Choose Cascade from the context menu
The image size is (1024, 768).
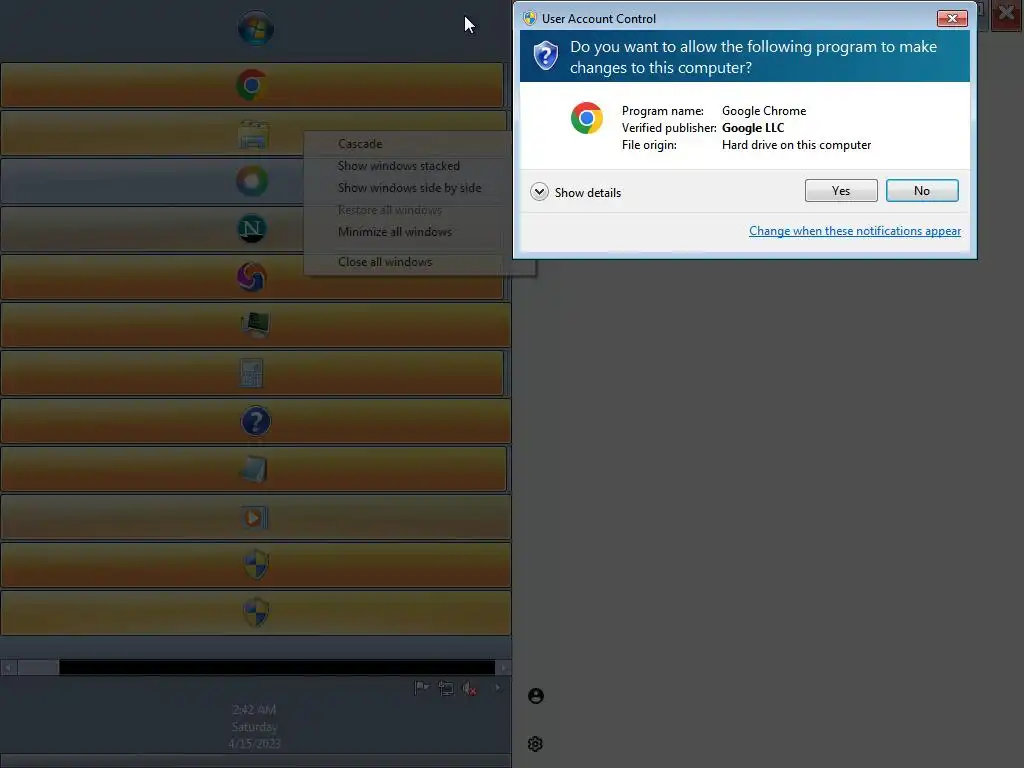click(x=360, y=144)
